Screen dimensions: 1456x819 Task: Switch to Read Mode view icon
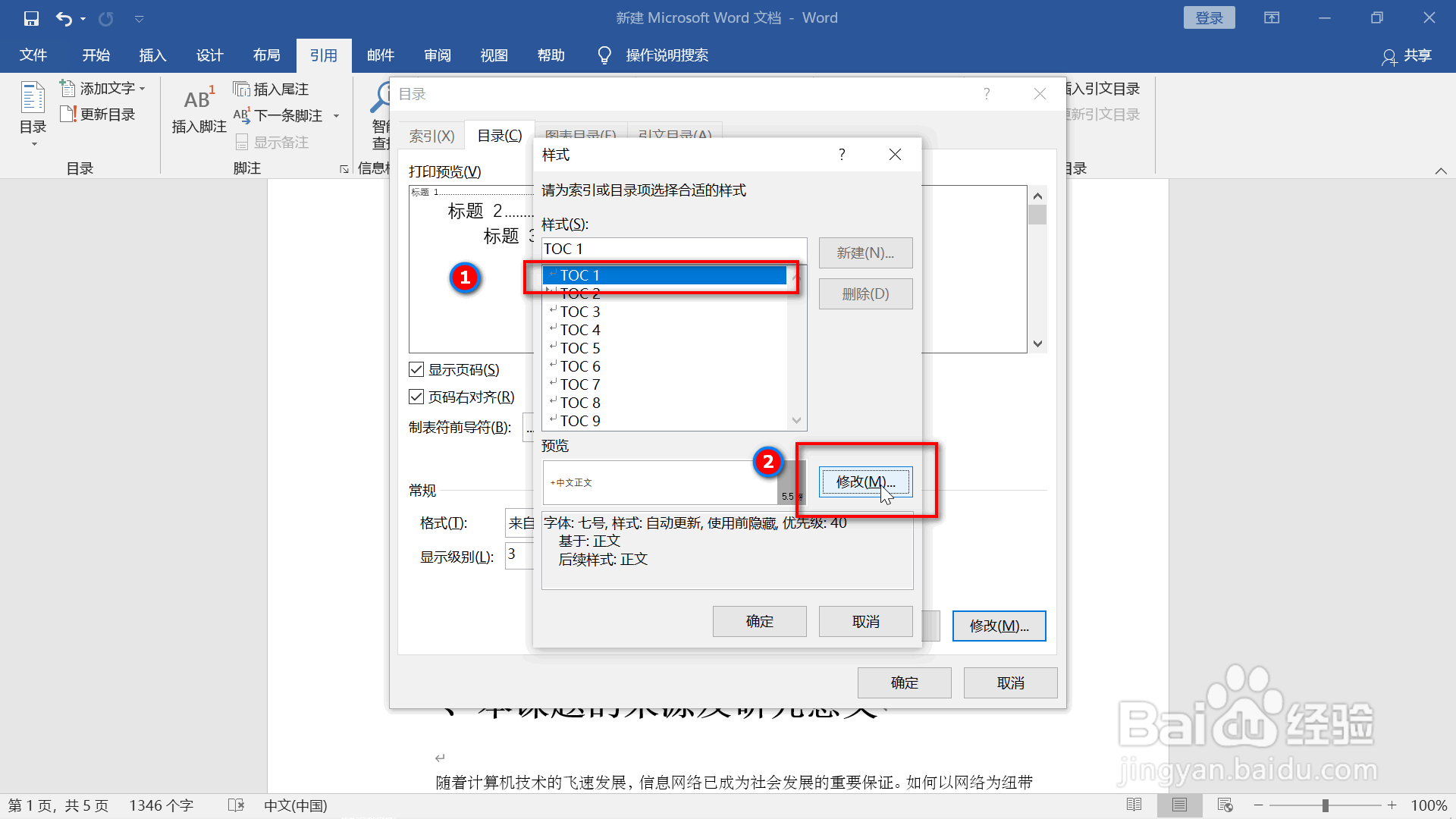(1134, 805)
